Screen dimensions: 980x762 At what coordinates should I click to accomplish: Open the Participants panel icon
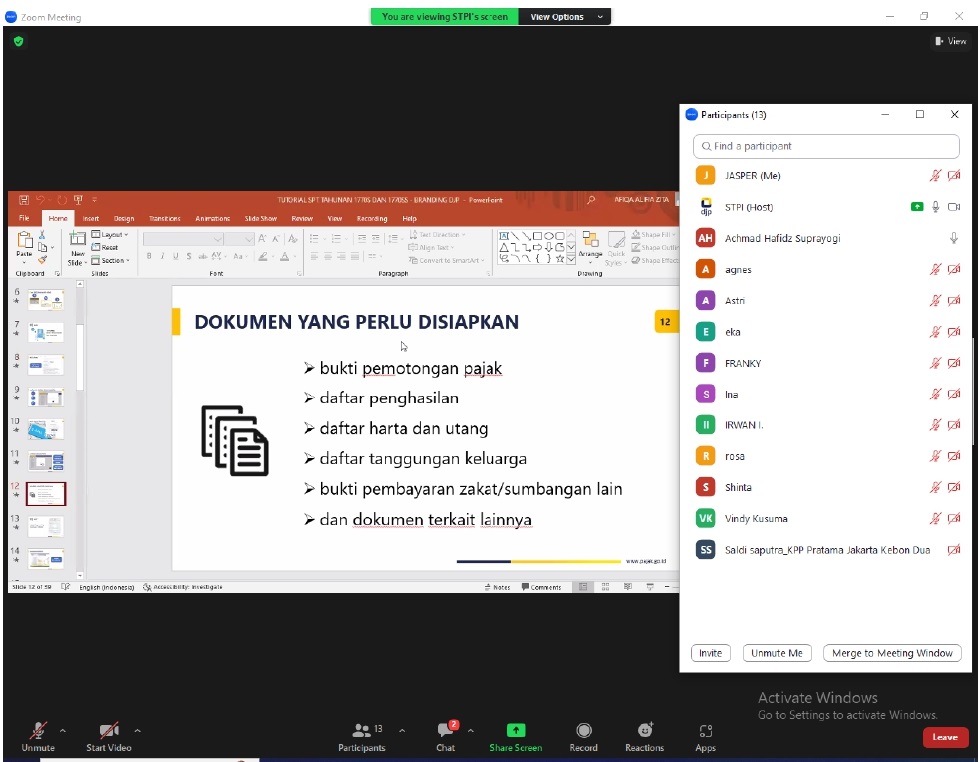361,731
